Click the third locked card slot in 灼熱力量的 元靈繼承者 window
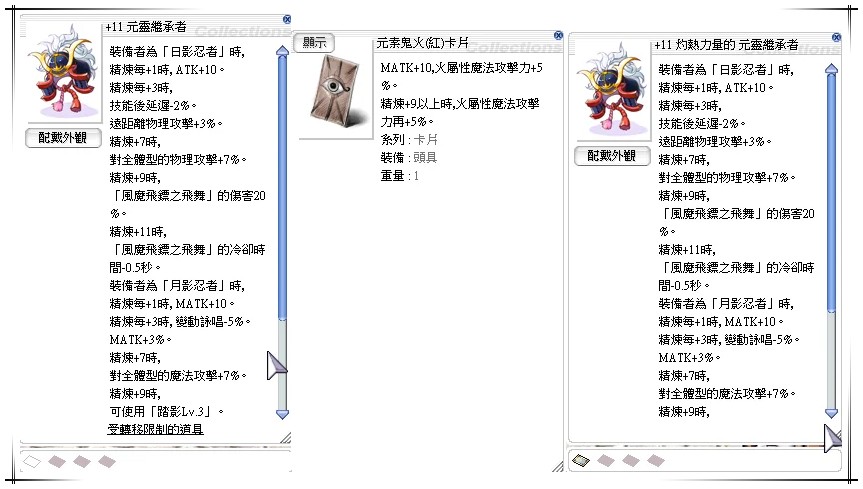Screen dimensions: 863x489 pos(631,460)
